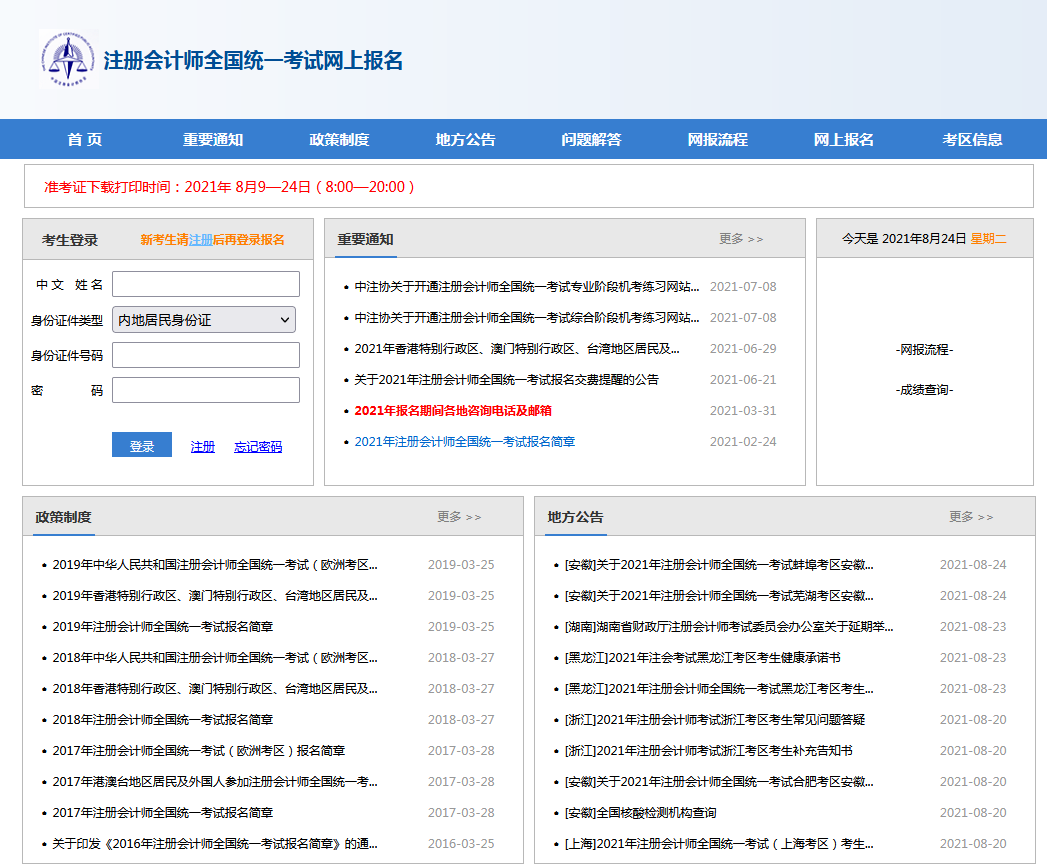Open [安徽]全国核酸检测机构查询 announcement
This screenshot has width=1047, height=868.
[x=640, y=813]
